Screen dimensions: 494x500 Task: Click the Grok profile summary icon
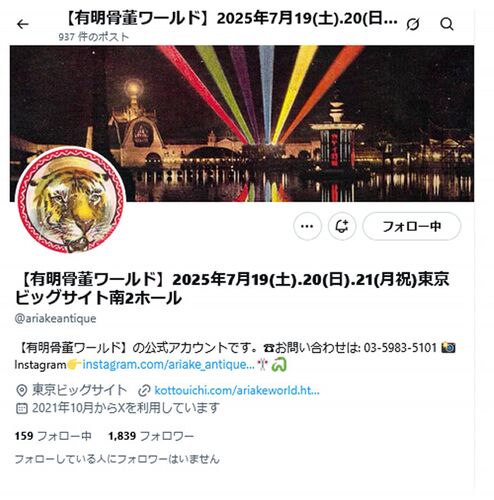click(412, 24)
